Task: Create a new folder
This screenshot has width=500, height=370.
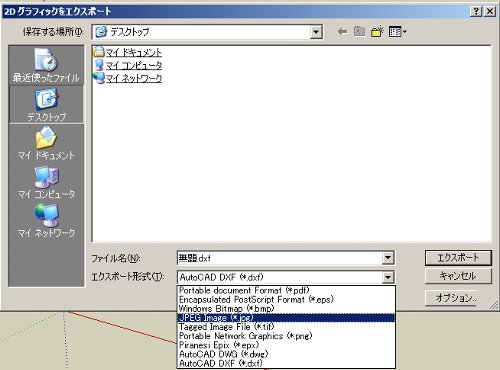Action: point(377,32)
